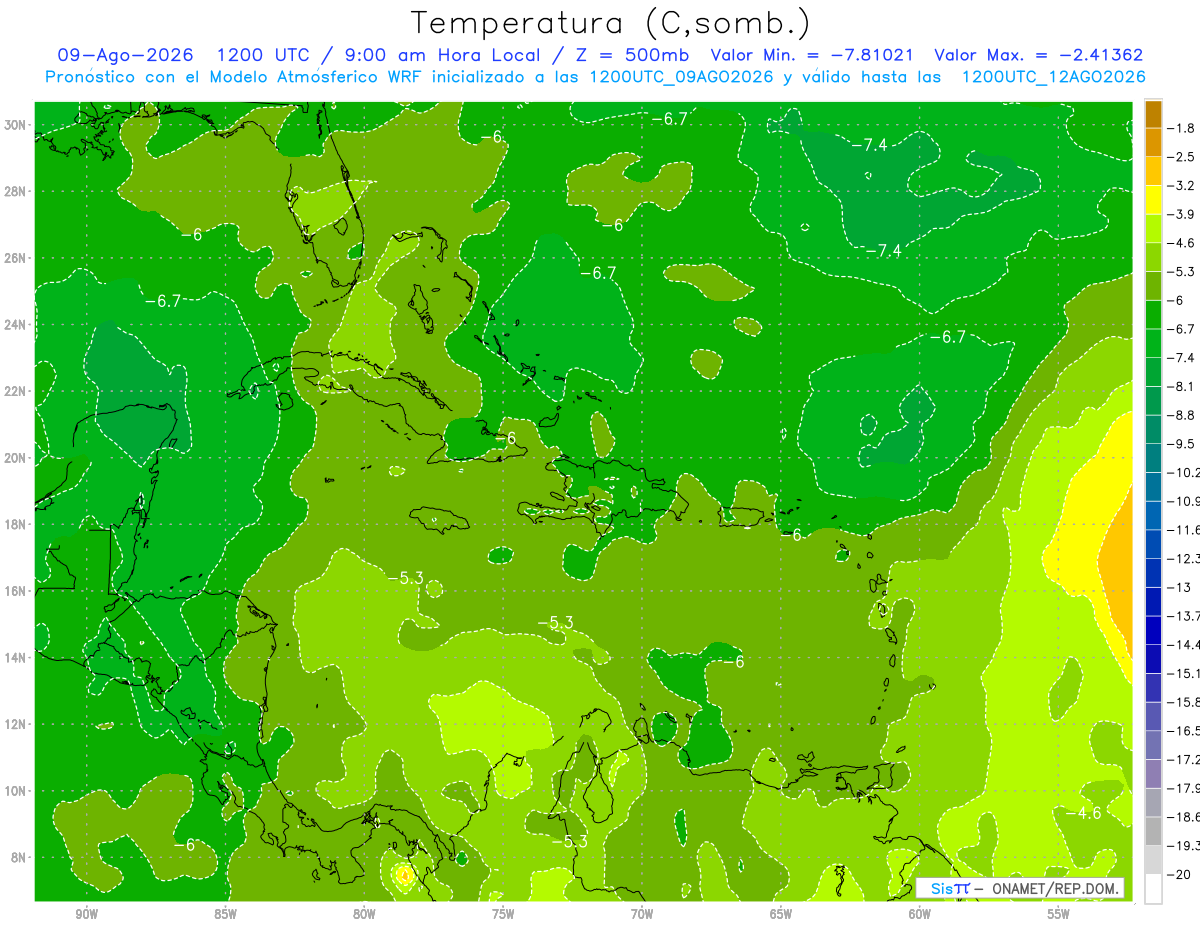
Task: Click the '-15.1' legend value
Action: tap(1185, 673)
